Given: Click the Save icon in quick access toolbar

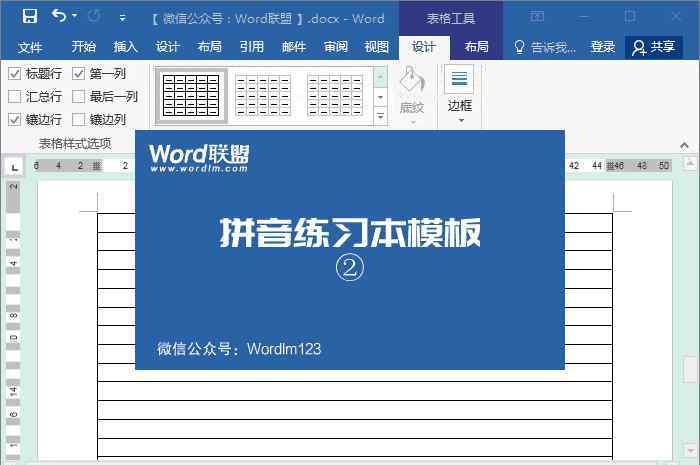Looking at the screenshot, I should [x=30, y=17].
